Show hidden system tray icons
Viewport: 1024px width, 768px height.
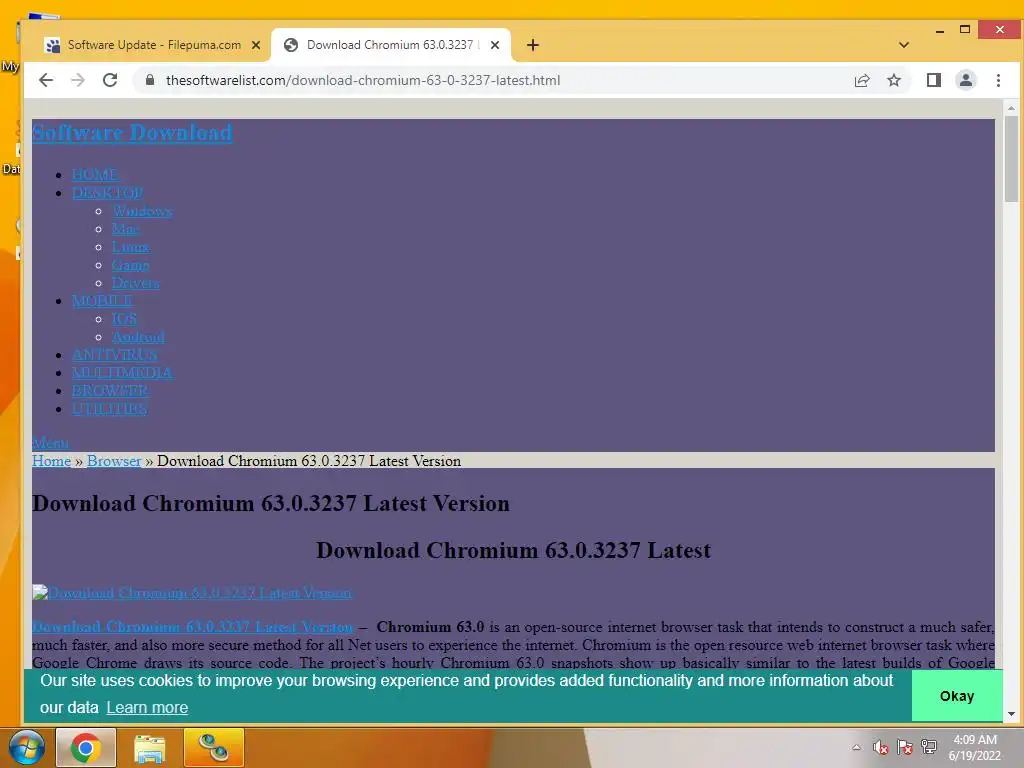tap(856, 747)
